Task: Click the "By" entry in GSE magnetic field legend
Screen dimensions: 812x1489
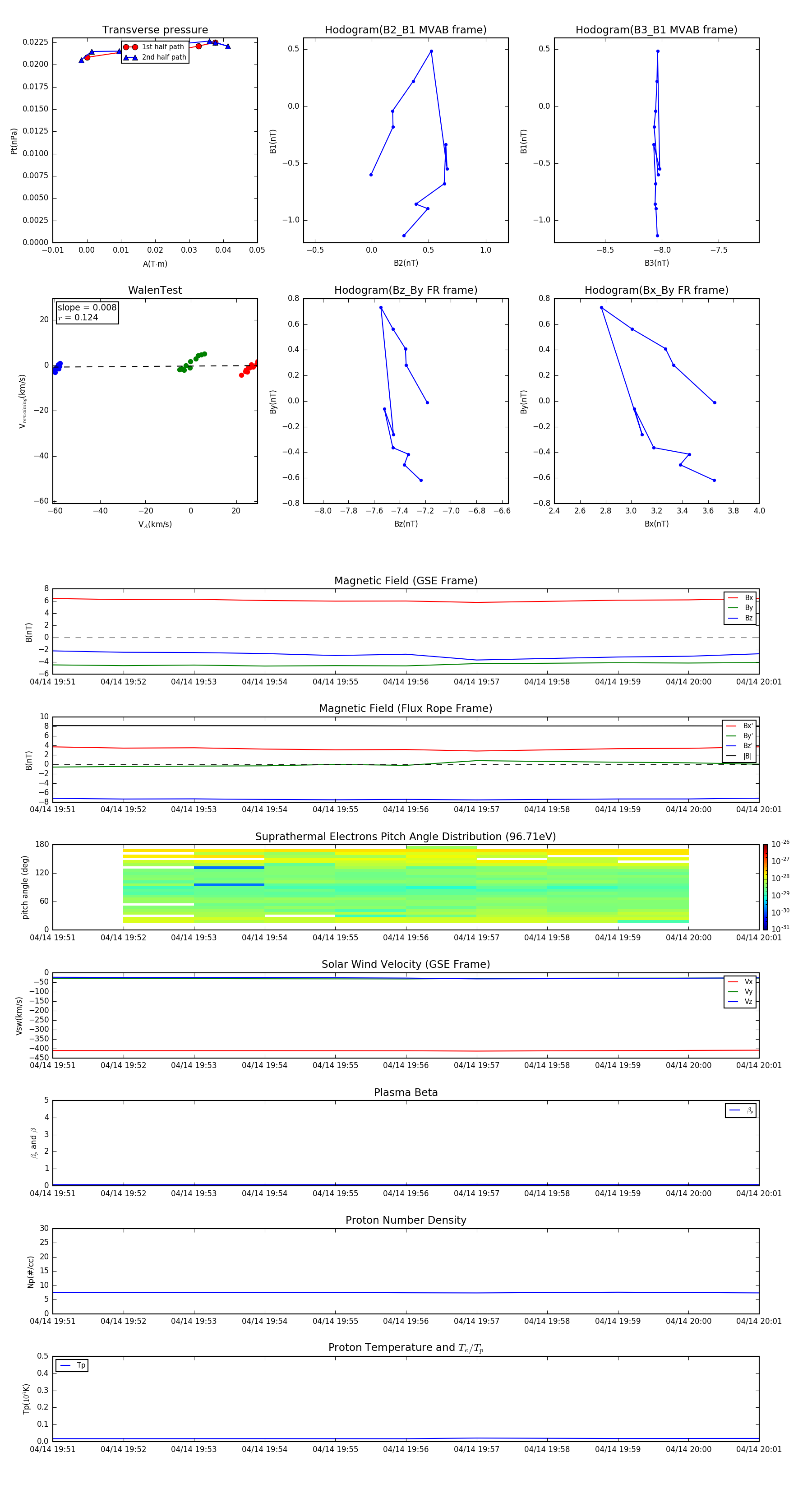Action: point(741,607)
